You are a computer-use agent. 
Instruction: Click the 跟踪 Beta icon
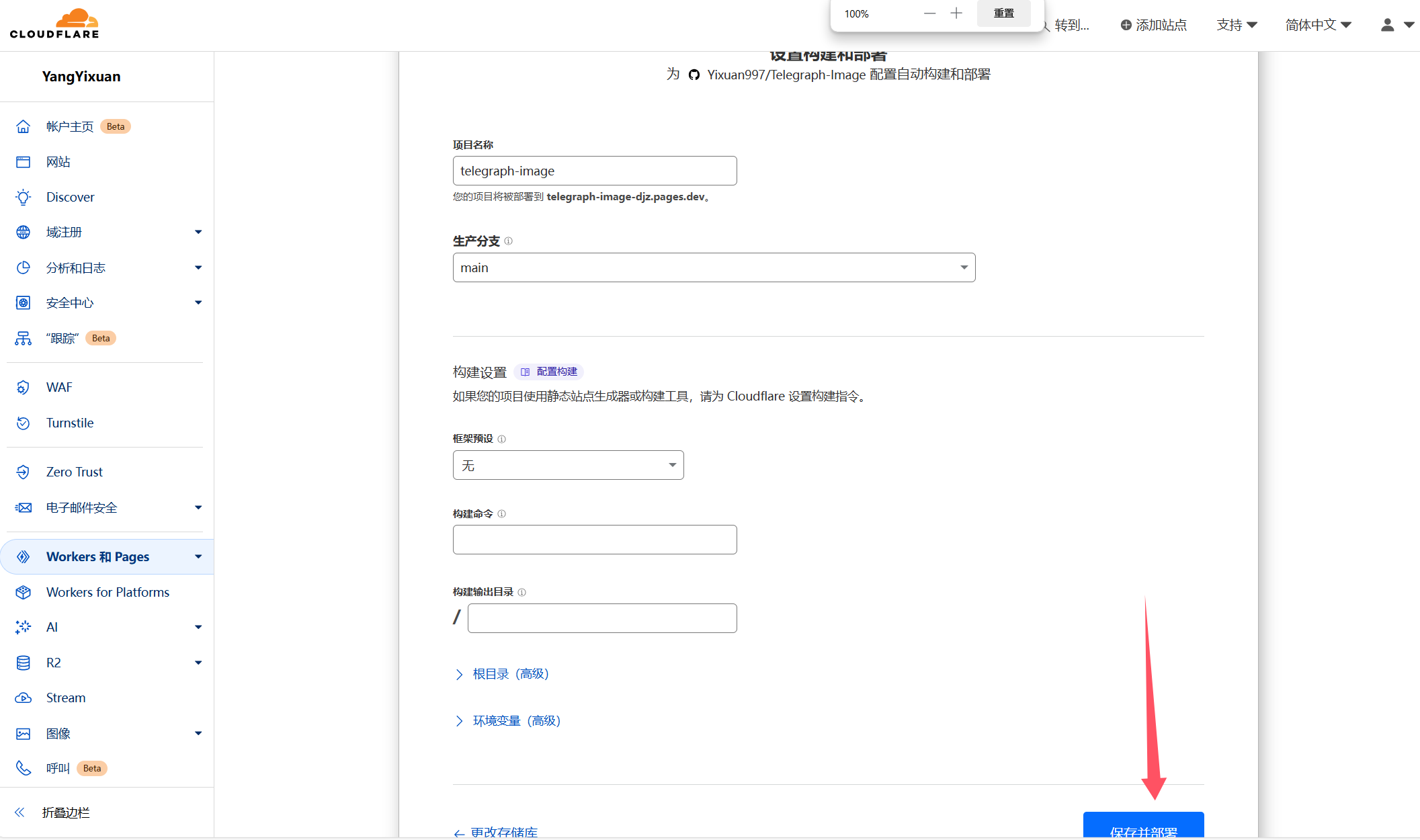24,338
